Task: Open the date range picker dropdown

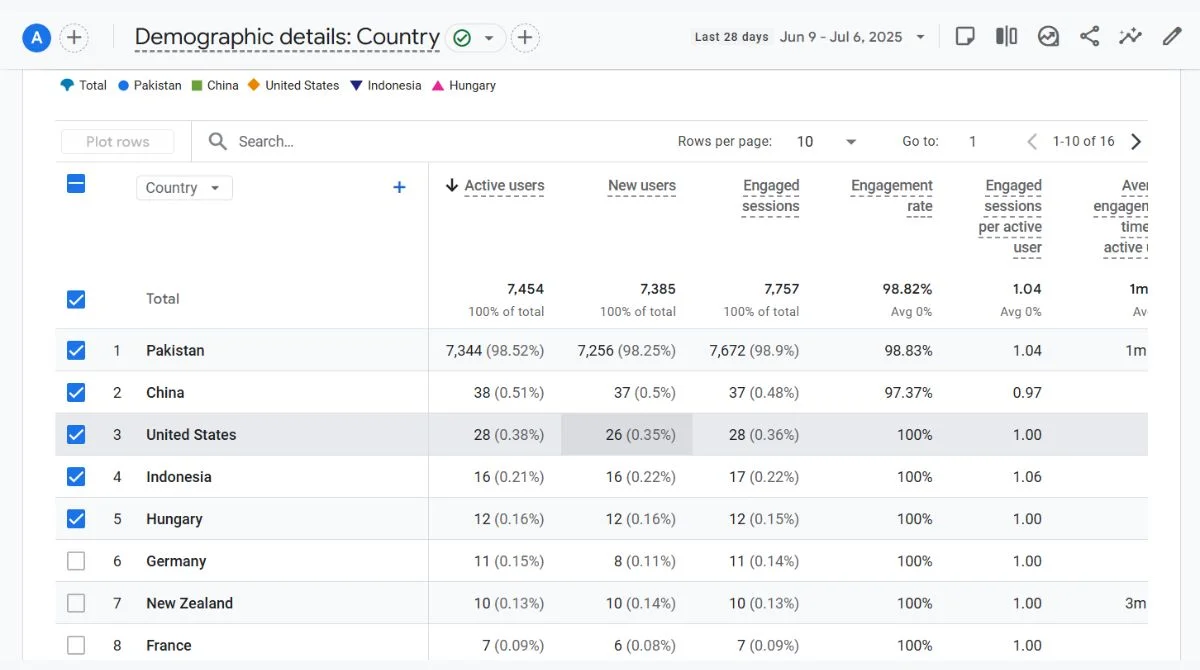Action: (x=919, y=37)
